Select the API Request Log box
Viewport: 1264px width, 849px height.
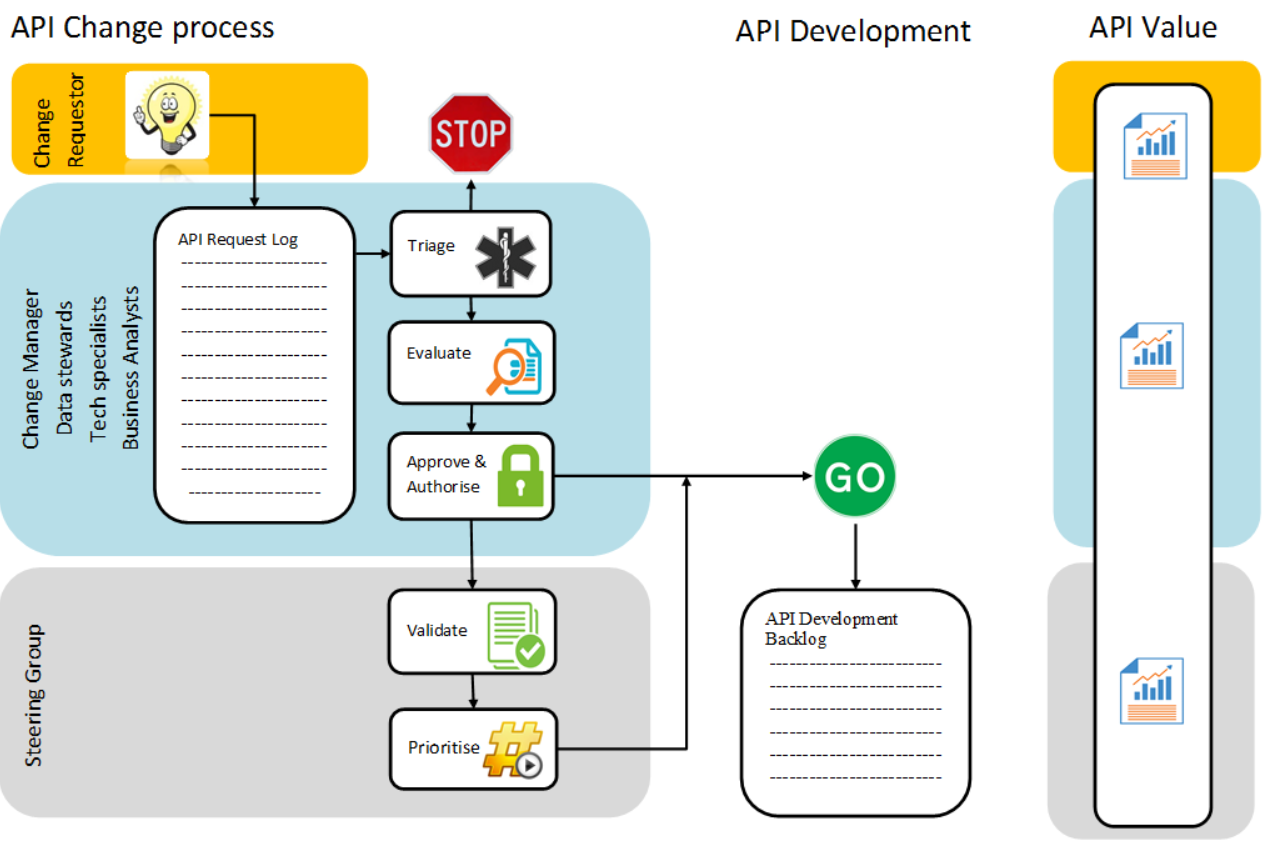click(x=254, y=365)
